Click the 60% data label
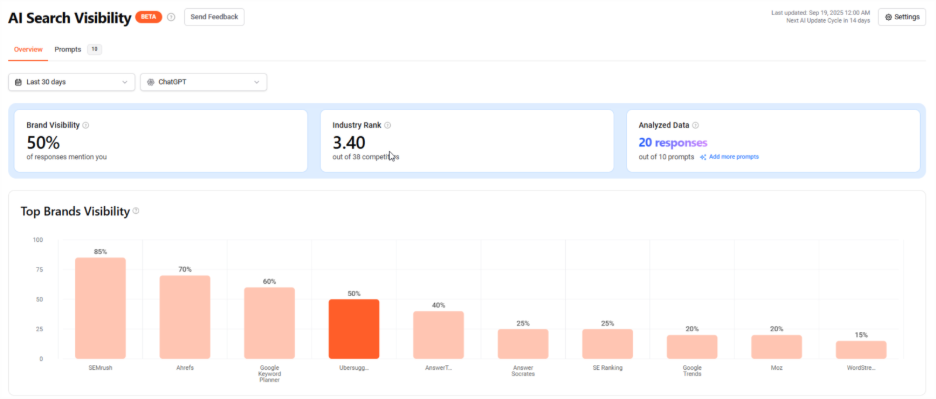This screenshot has width=936, height=399. [269, 281]
